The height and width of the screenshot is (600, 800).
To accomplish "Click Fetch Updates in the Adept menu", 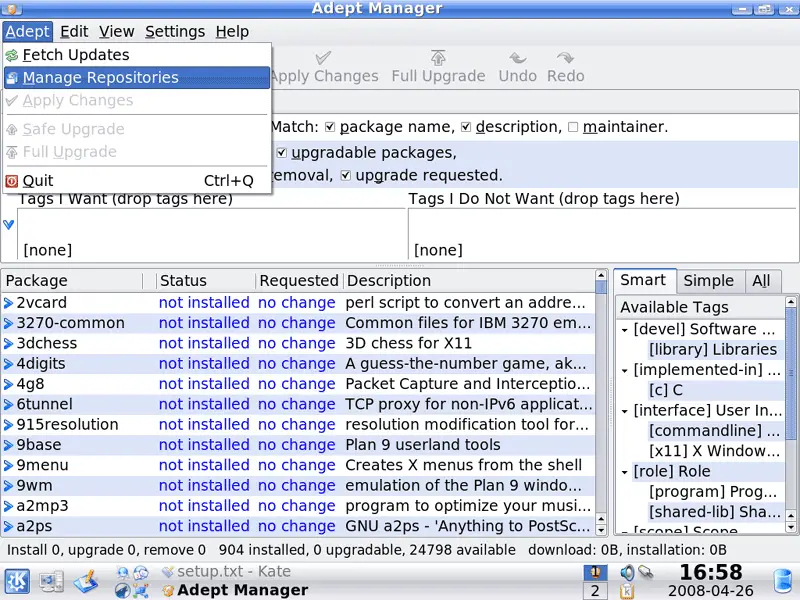I will 137,55.
